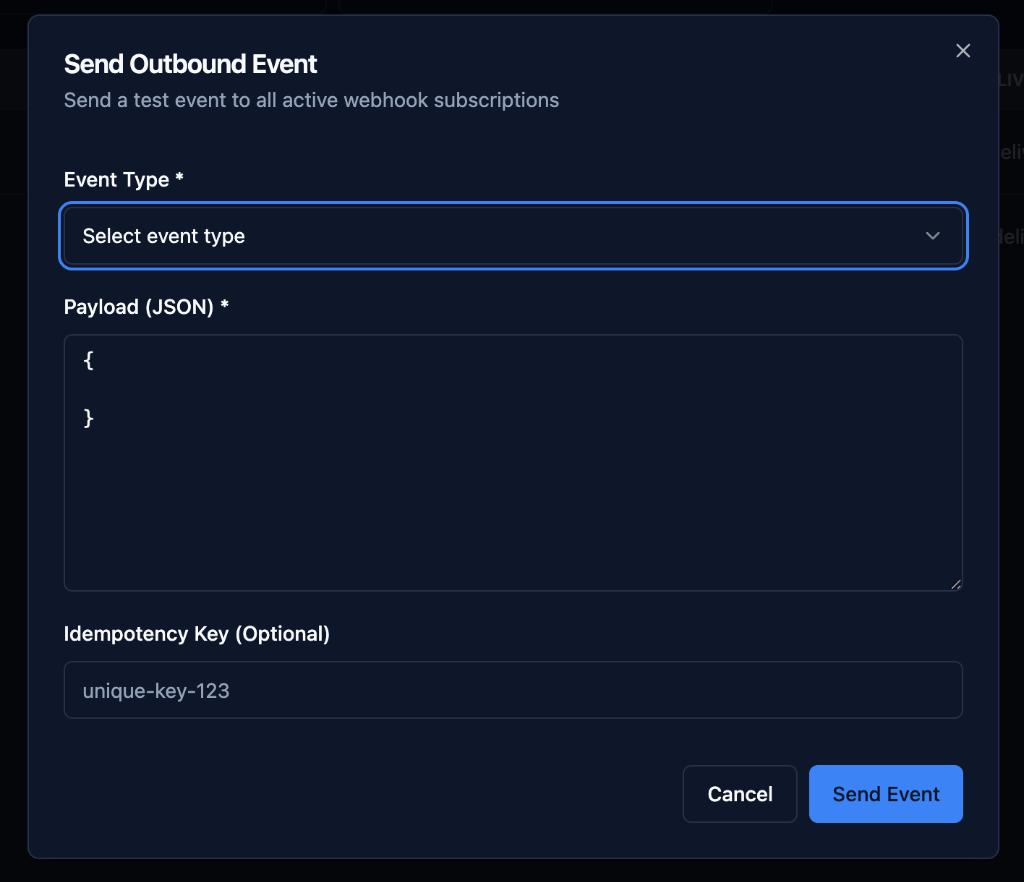Click the dropdown arrow next to Select event type
Image resolution: width=1024 pixels, height=882 pixels.
tap(932, 236)
